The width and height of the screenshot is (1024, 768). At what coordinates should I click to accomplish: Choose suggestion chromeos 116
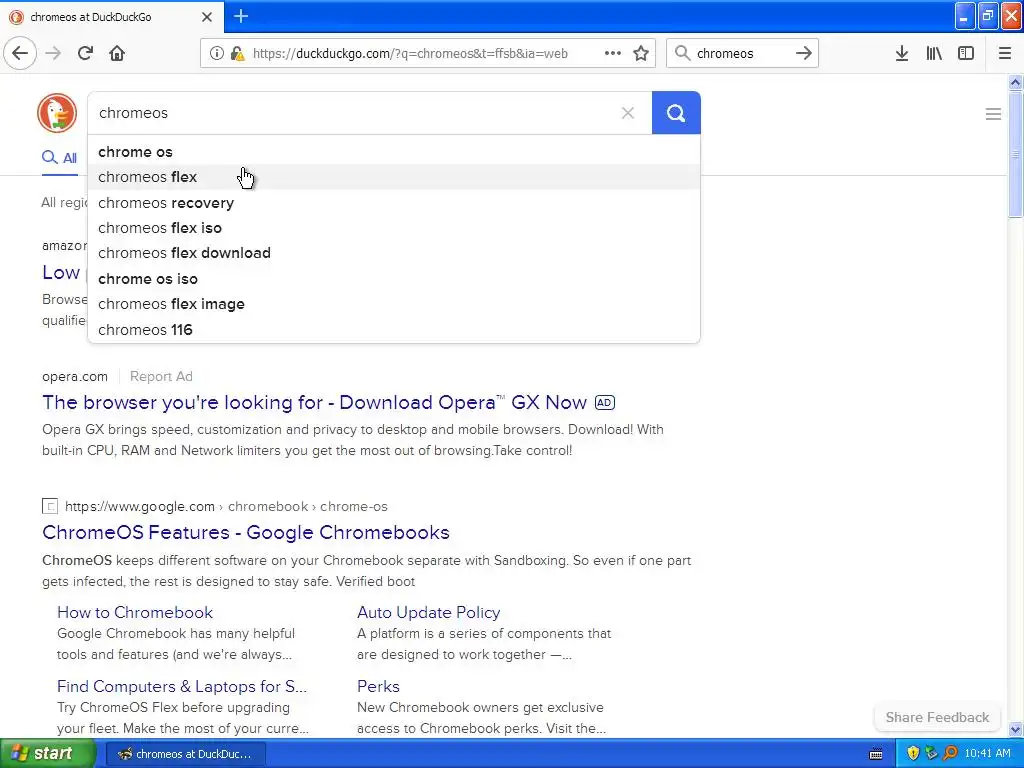coord(394,330)
